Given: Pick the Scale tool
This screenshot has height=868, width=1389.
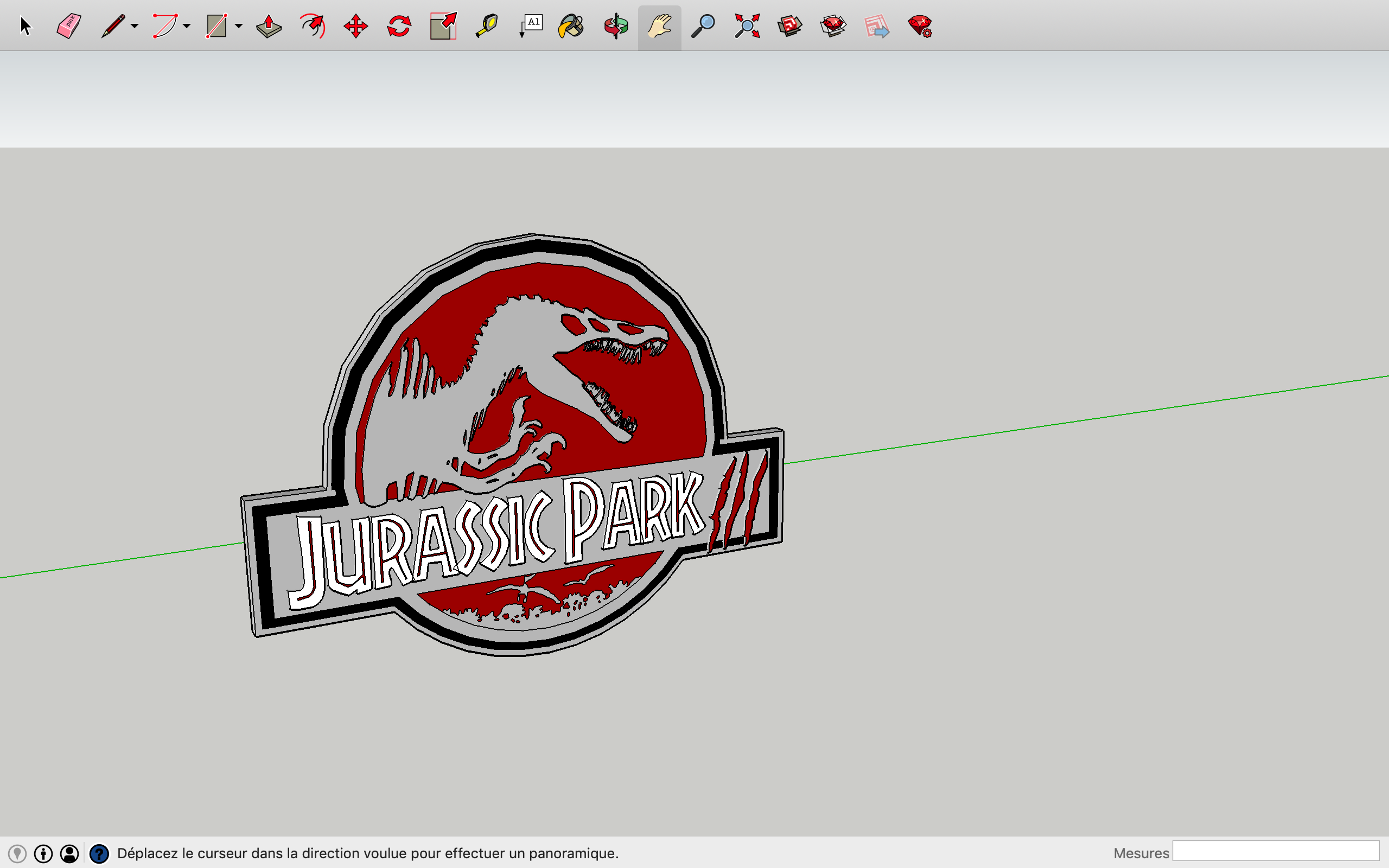Looking at the screenshot, I should pyautogui.click(x=443, y=27).
